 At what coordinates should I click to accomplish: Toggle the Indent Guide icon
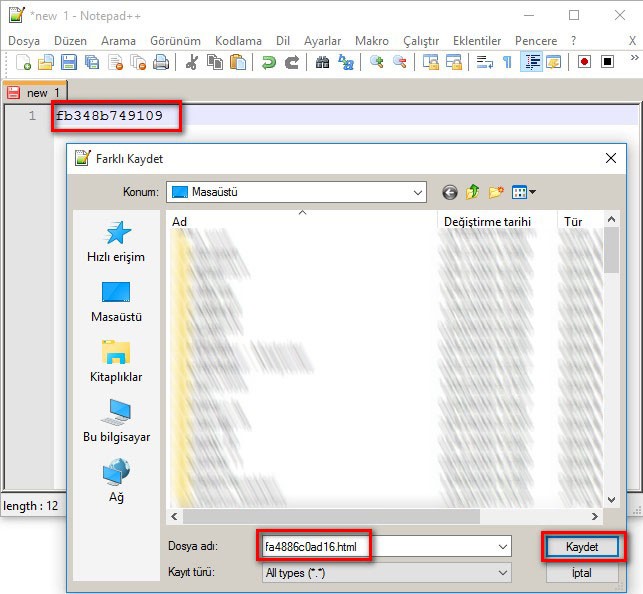click(531, 62)
